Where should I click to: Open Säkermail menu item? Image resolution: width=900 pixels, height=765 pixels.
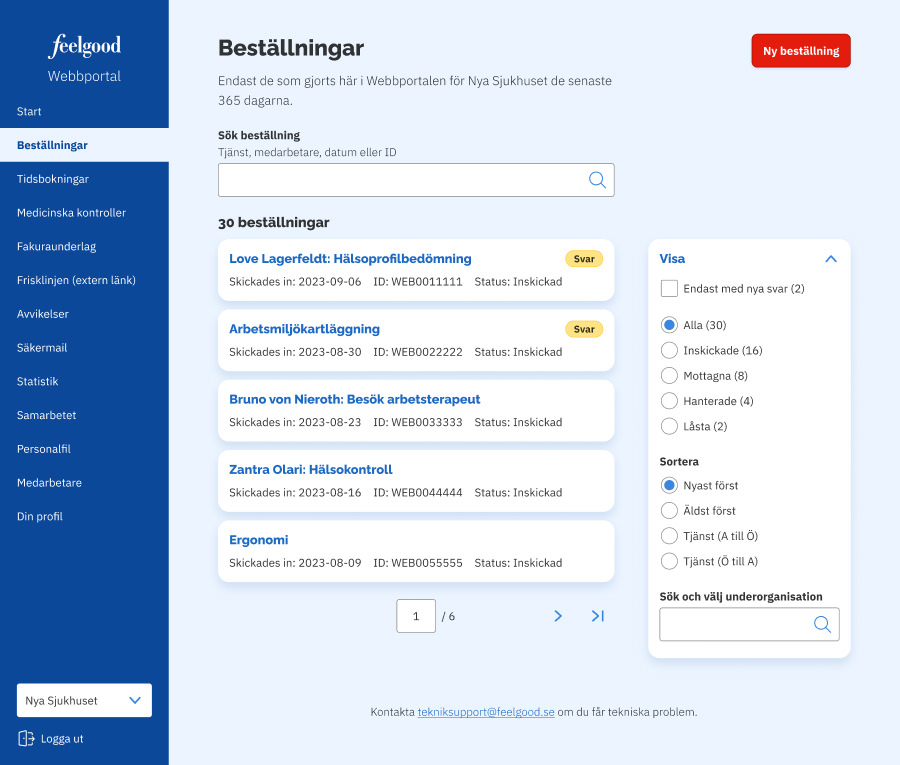pyautogui.click(x=84, y=348)
